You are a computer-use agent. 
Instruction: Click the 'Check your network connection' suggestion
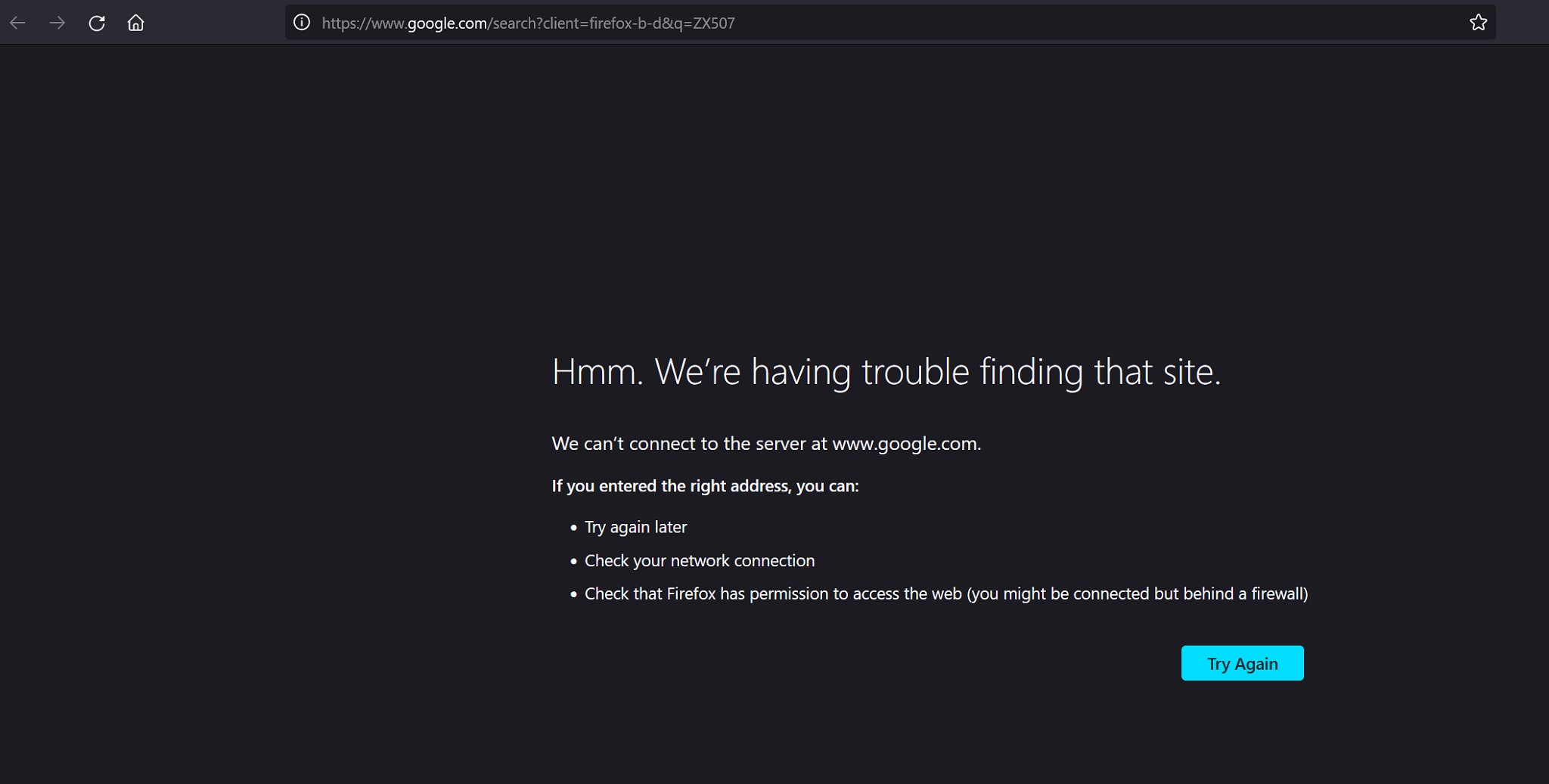[699, 561]
